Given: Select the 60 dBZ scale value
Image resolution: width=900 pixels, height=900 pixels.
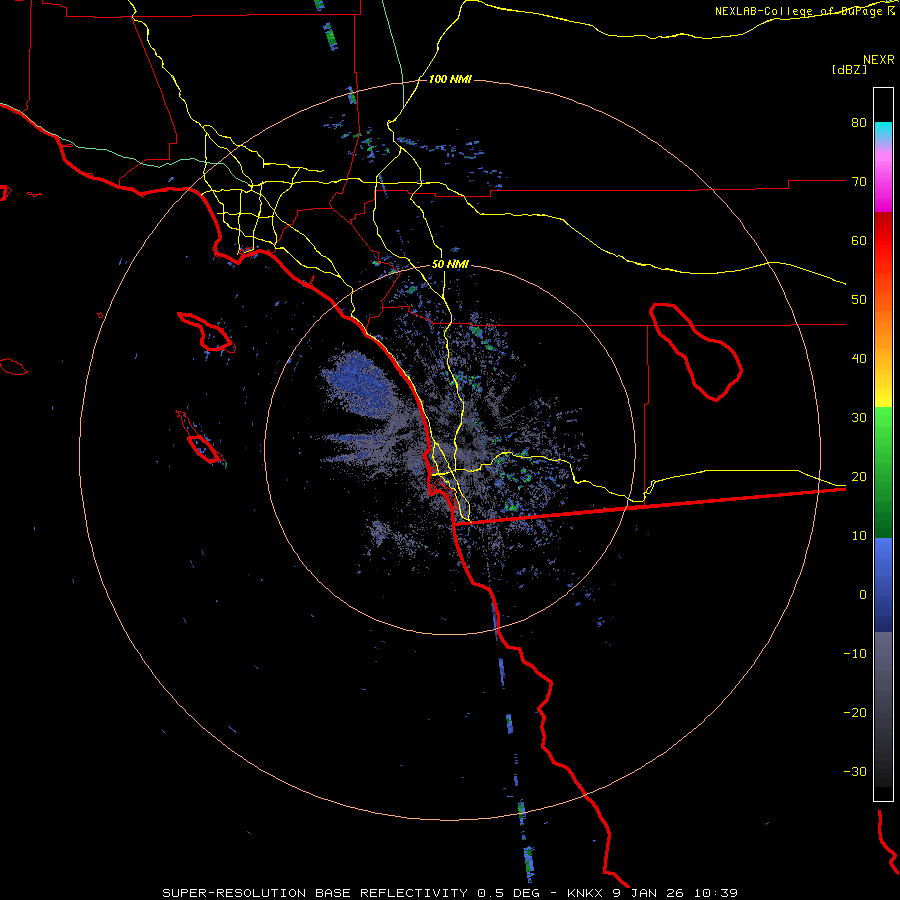Looking at the screenshot, I should pos(859,240).
